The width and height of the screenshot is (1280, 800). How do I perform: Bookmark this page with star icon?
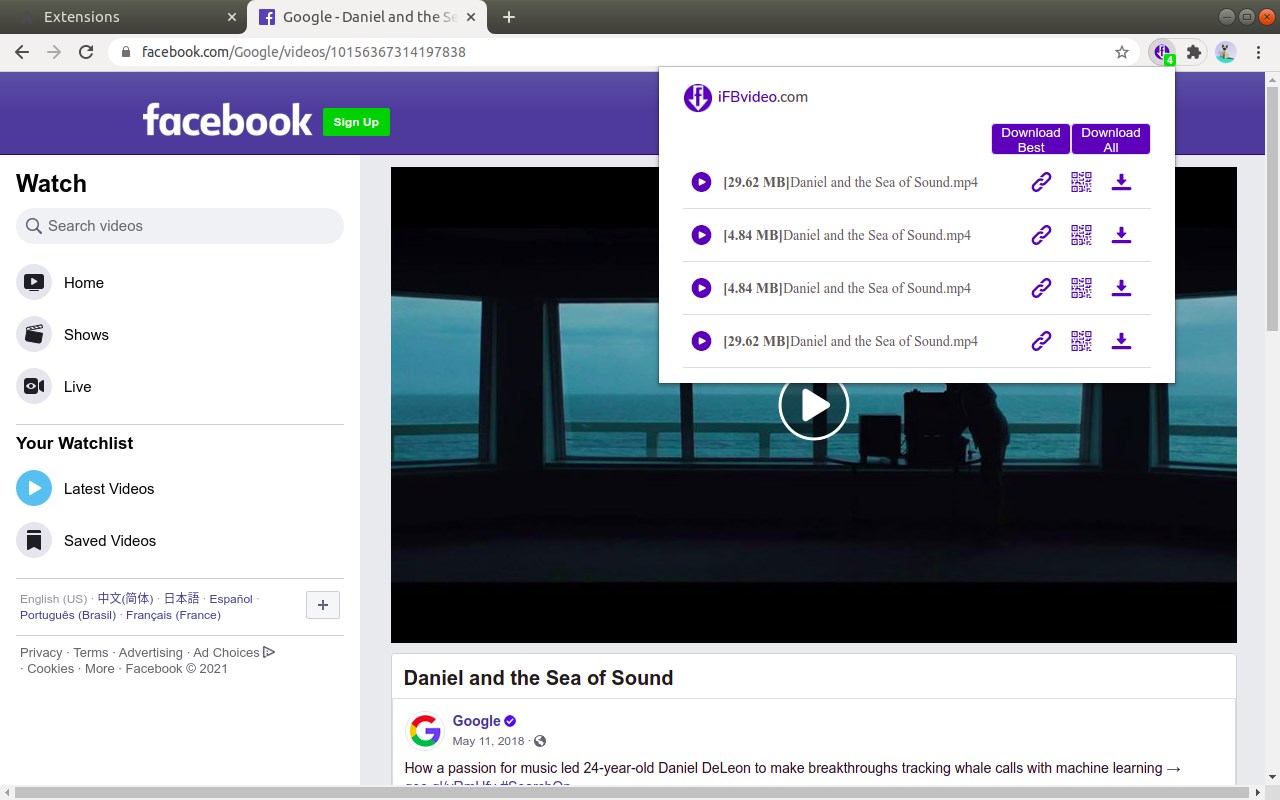pyautogui.click(x=1122, y=52)
